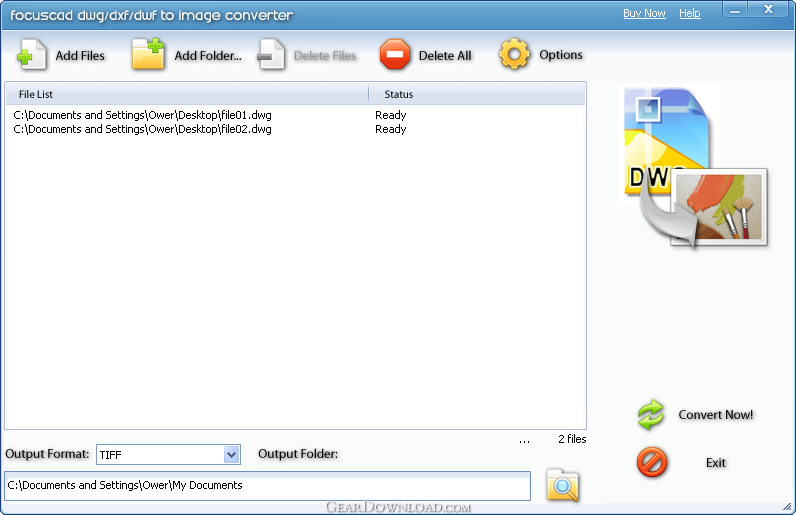Click the DWG to image logo
This screenshot has width=796, height=515.
[x=695, y=167]
